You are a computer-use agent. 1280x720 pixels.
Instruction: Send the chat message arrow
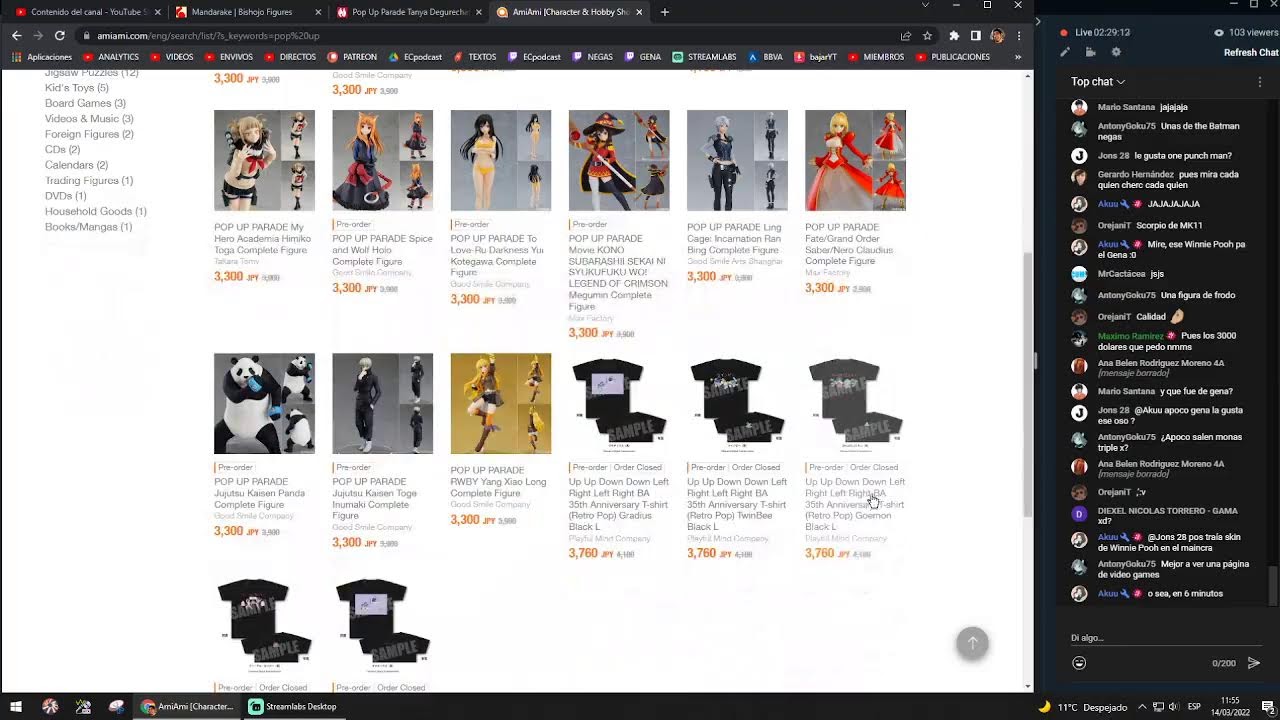[x=1254, y=663]
